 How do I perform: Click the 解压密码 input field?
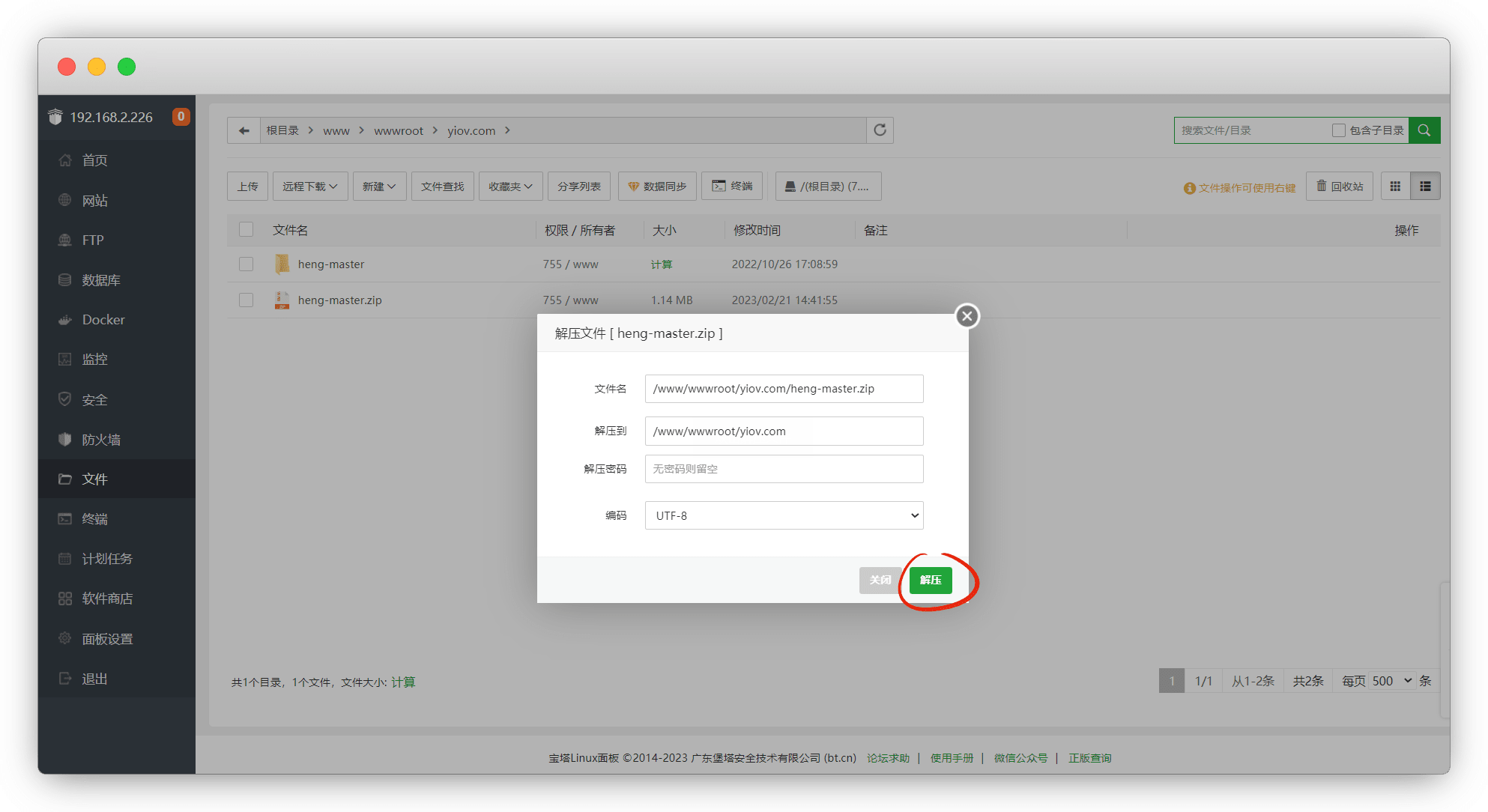pyautogui.click(x=784, y=469)
